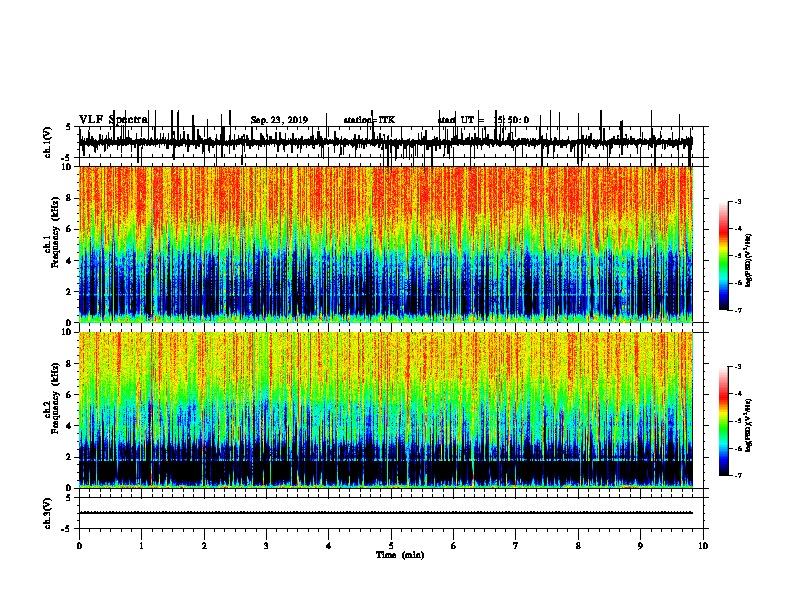Screen dimensions: 792x612
Task: Click the ch.1 spectrogram color bar
Action: coord(723,256)
